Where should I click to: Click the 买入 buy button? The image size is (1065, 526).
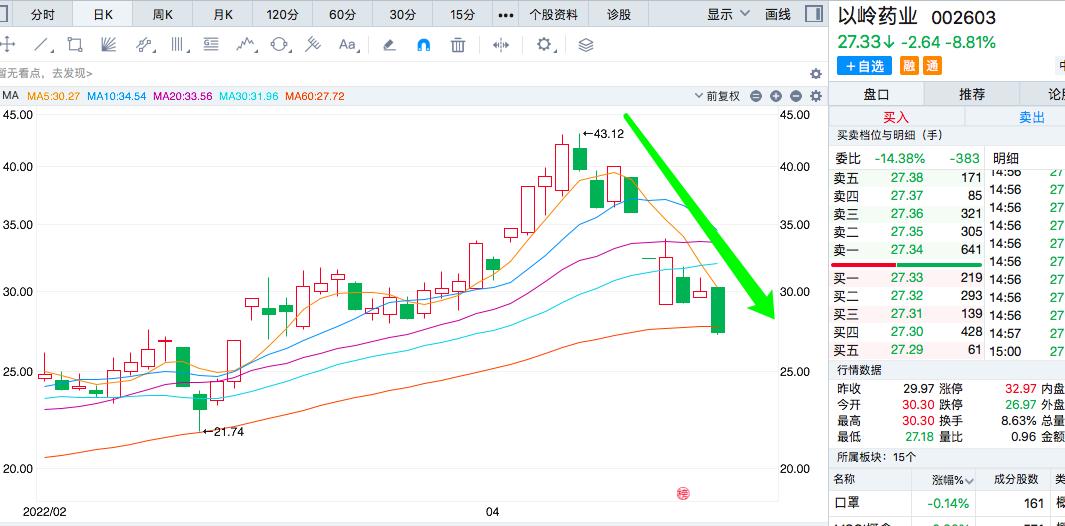[896, 117]
